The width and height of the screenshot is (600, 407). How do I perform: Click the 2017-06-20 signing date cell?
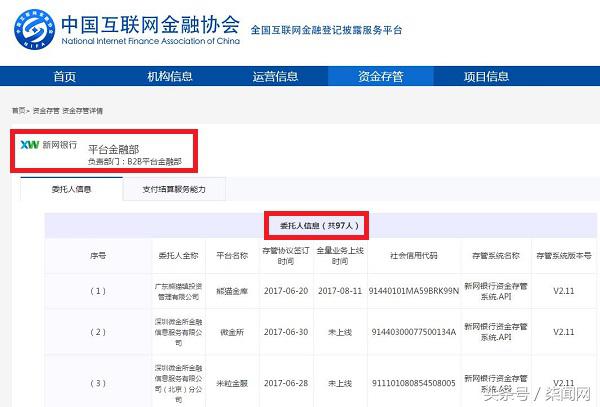point(286,291)
